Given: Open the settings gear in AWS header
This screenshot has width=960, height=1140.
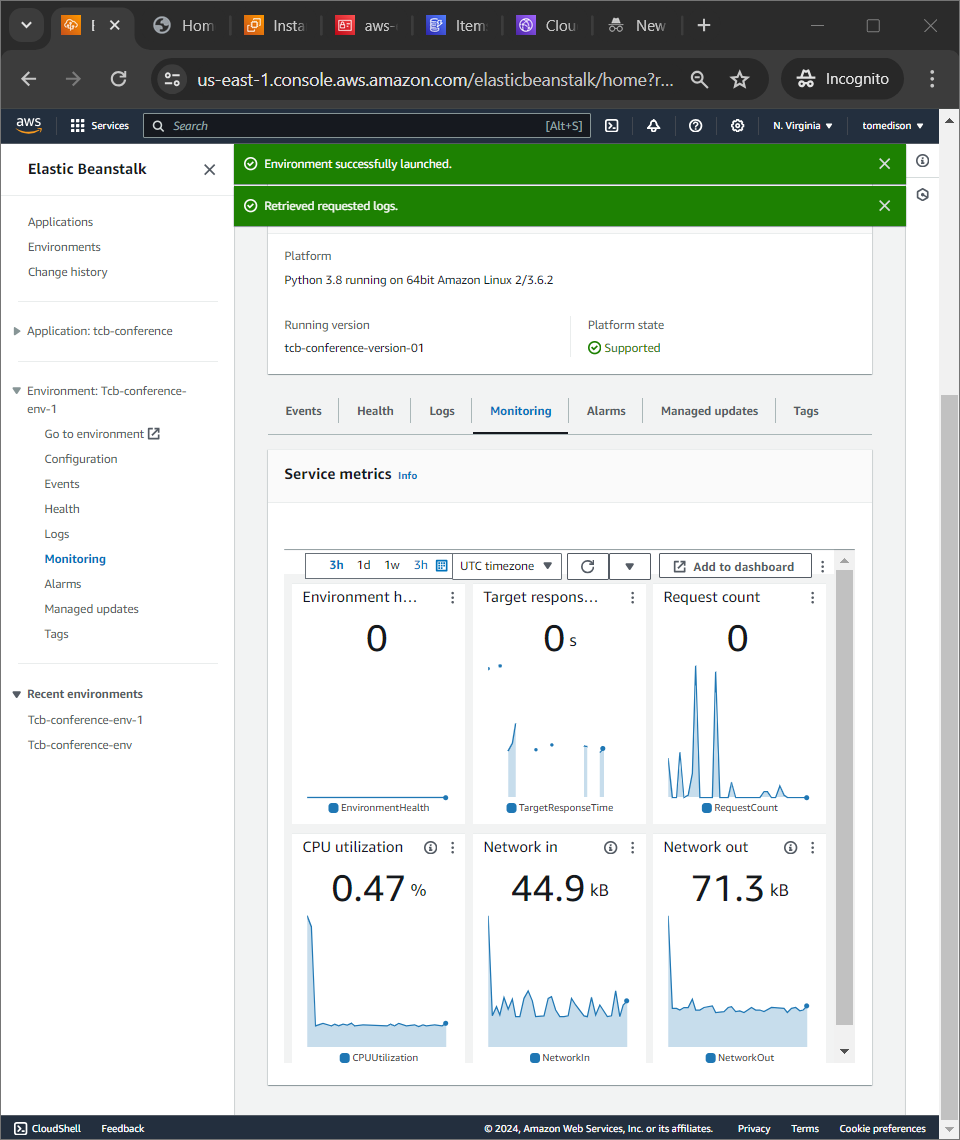Looking at the screenshot, I should tap(737, 126).
